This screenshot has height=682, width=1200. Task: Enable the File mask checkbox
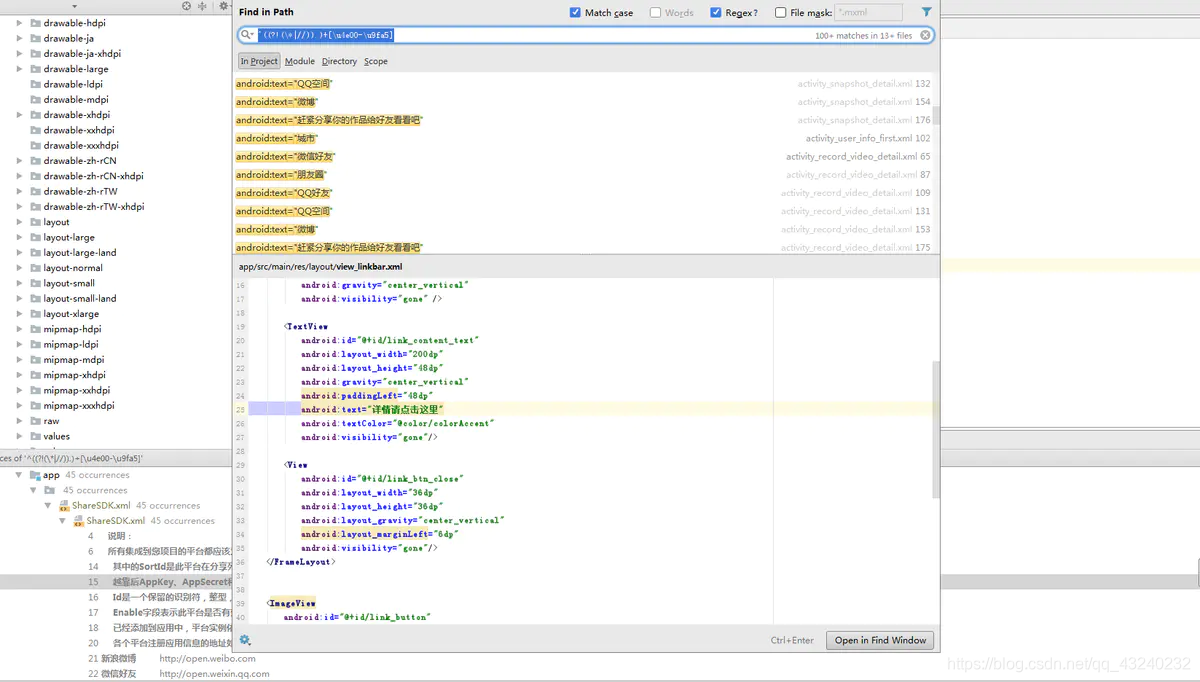(x=780, y=13)
